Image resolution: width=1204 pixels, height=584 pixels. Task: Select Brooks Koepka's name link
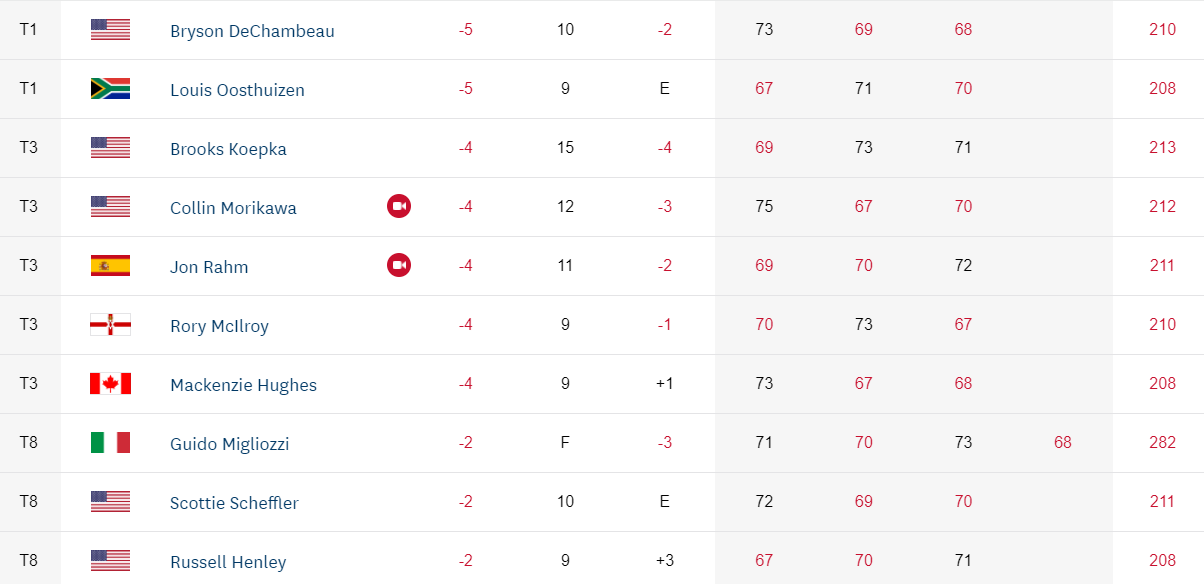pyautogui.click(x=228, y=149)
